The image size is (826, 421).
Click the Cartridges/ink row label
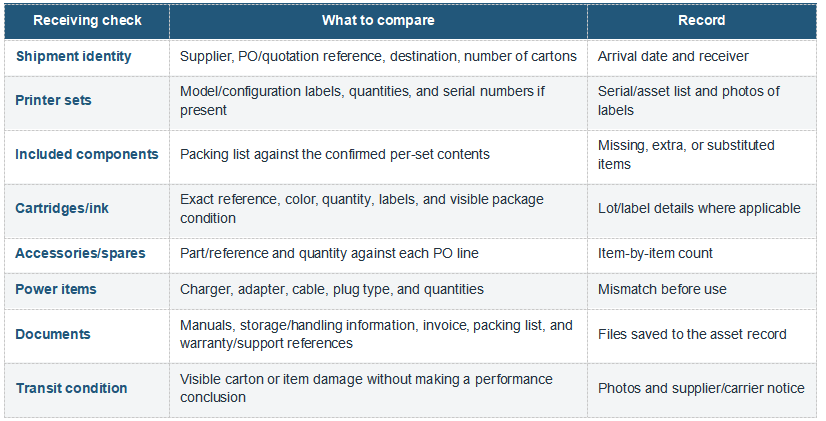[x=62, y=208]
